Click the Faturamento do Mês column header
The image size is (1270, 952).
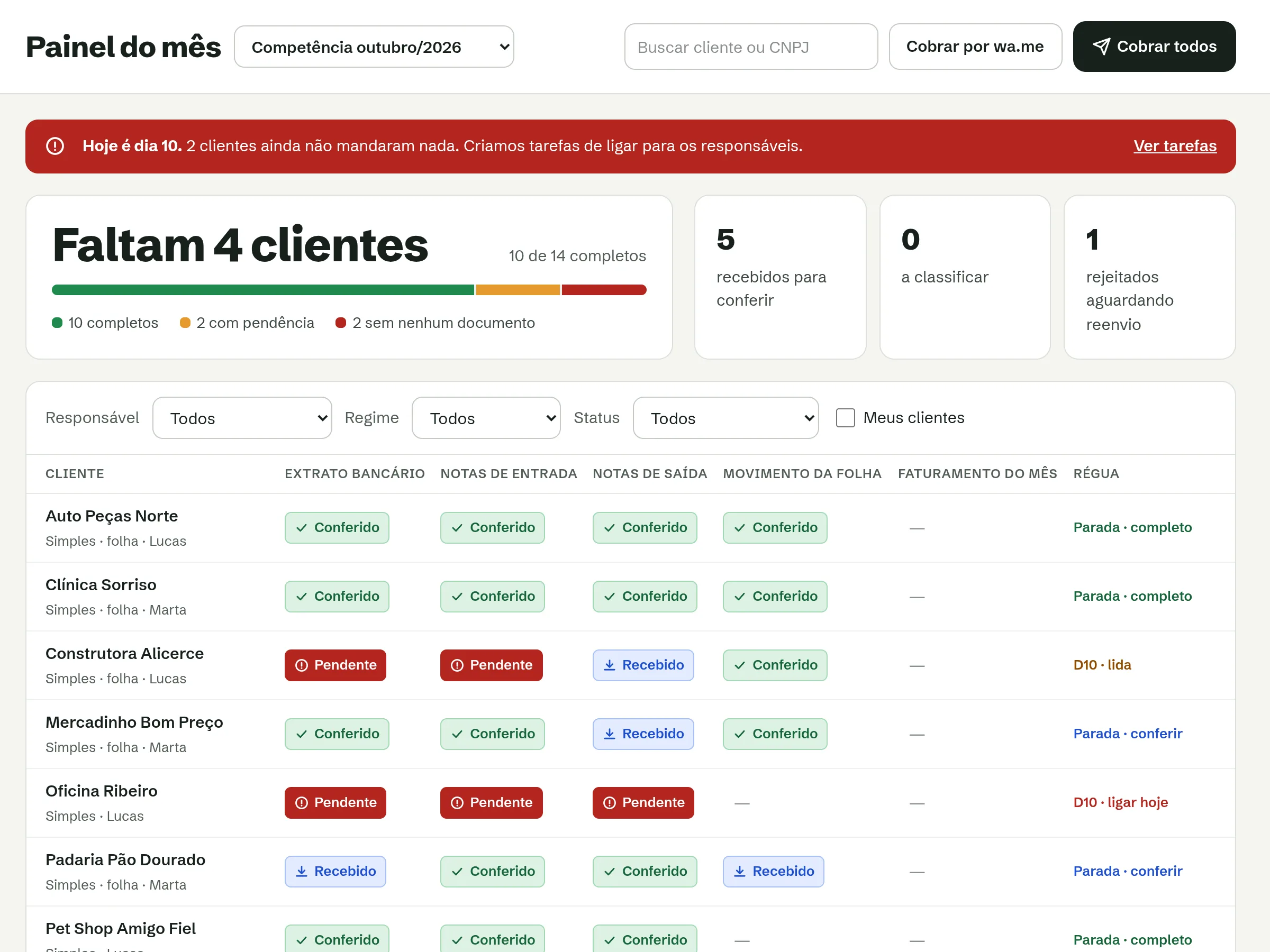pos(977,474)
